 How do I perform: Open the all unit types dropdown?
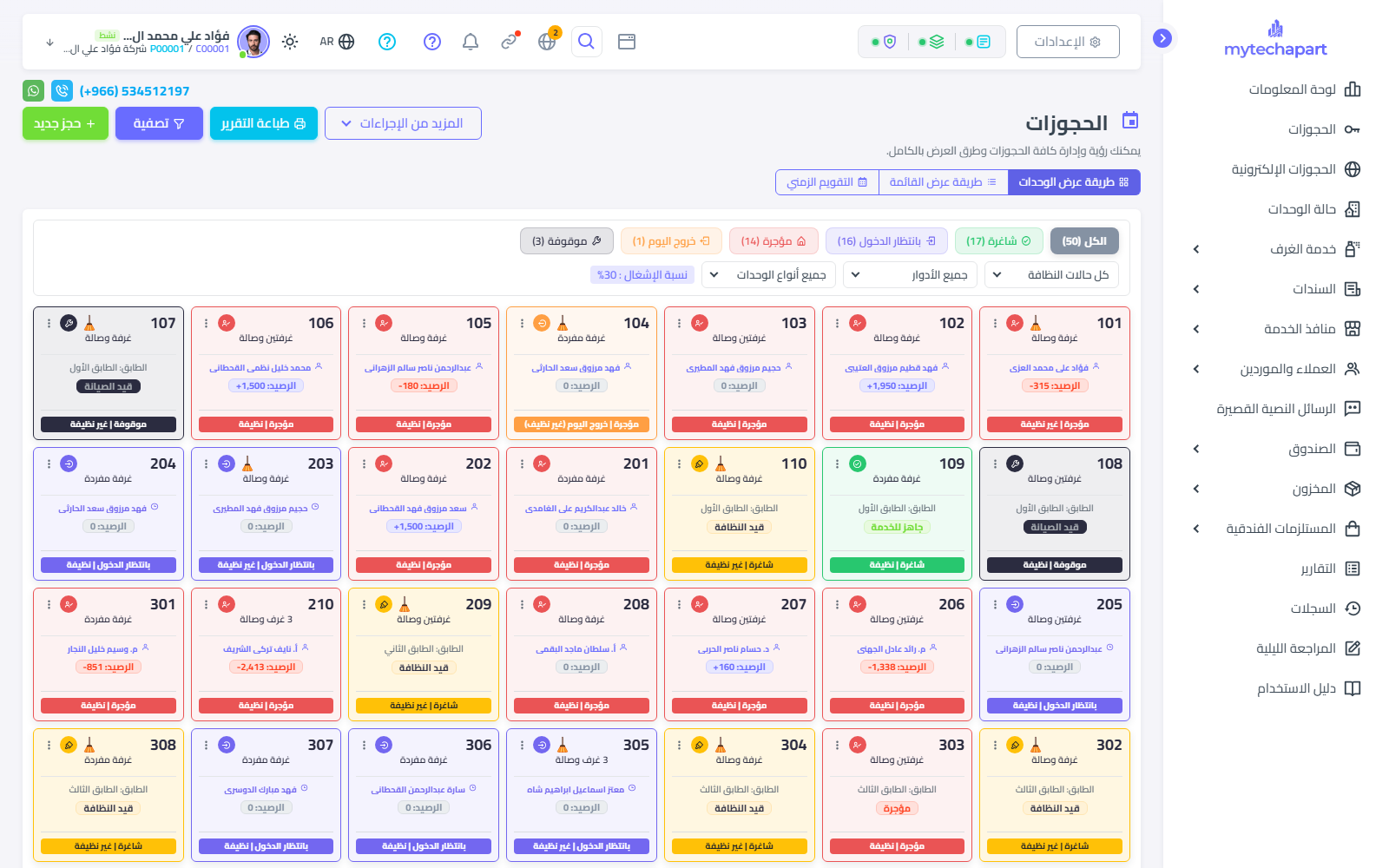(x=768, y=275)
